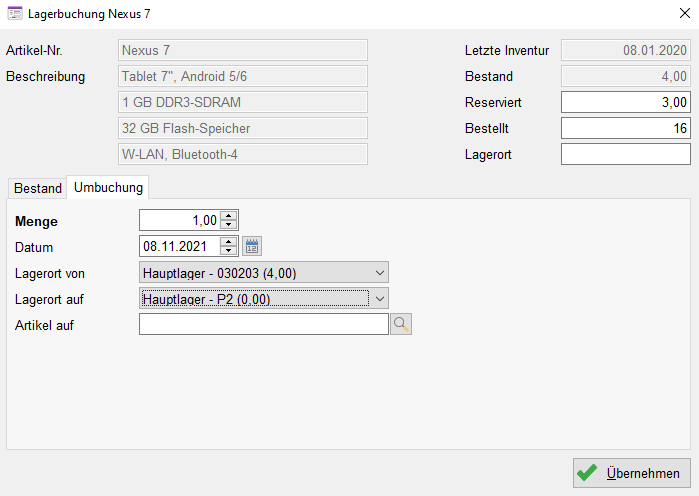Viewport: 699px width, 496px height.
Task: Expand the Lagerort auf dropdown
Action: (379, 299)
